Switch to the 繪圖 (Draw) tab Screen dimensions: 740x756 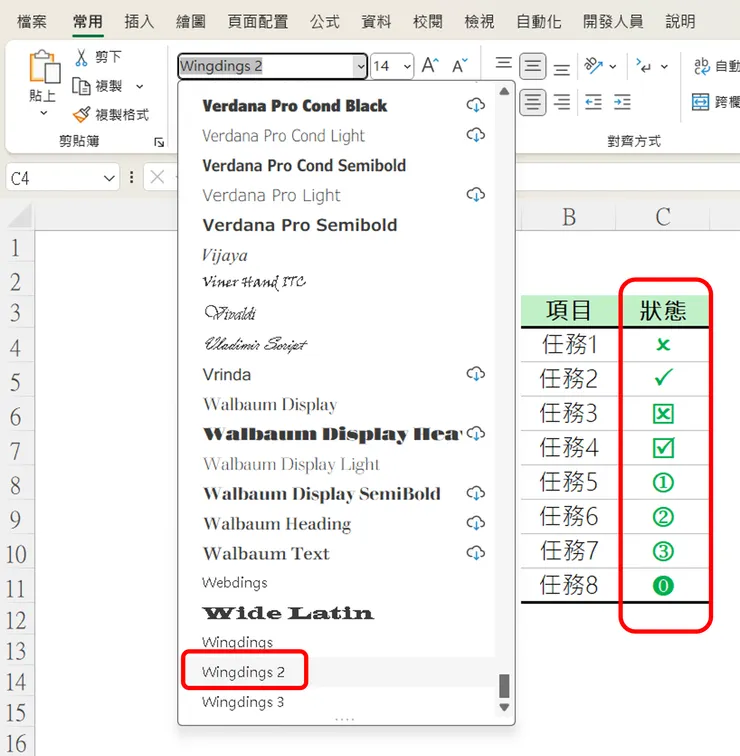191,22
